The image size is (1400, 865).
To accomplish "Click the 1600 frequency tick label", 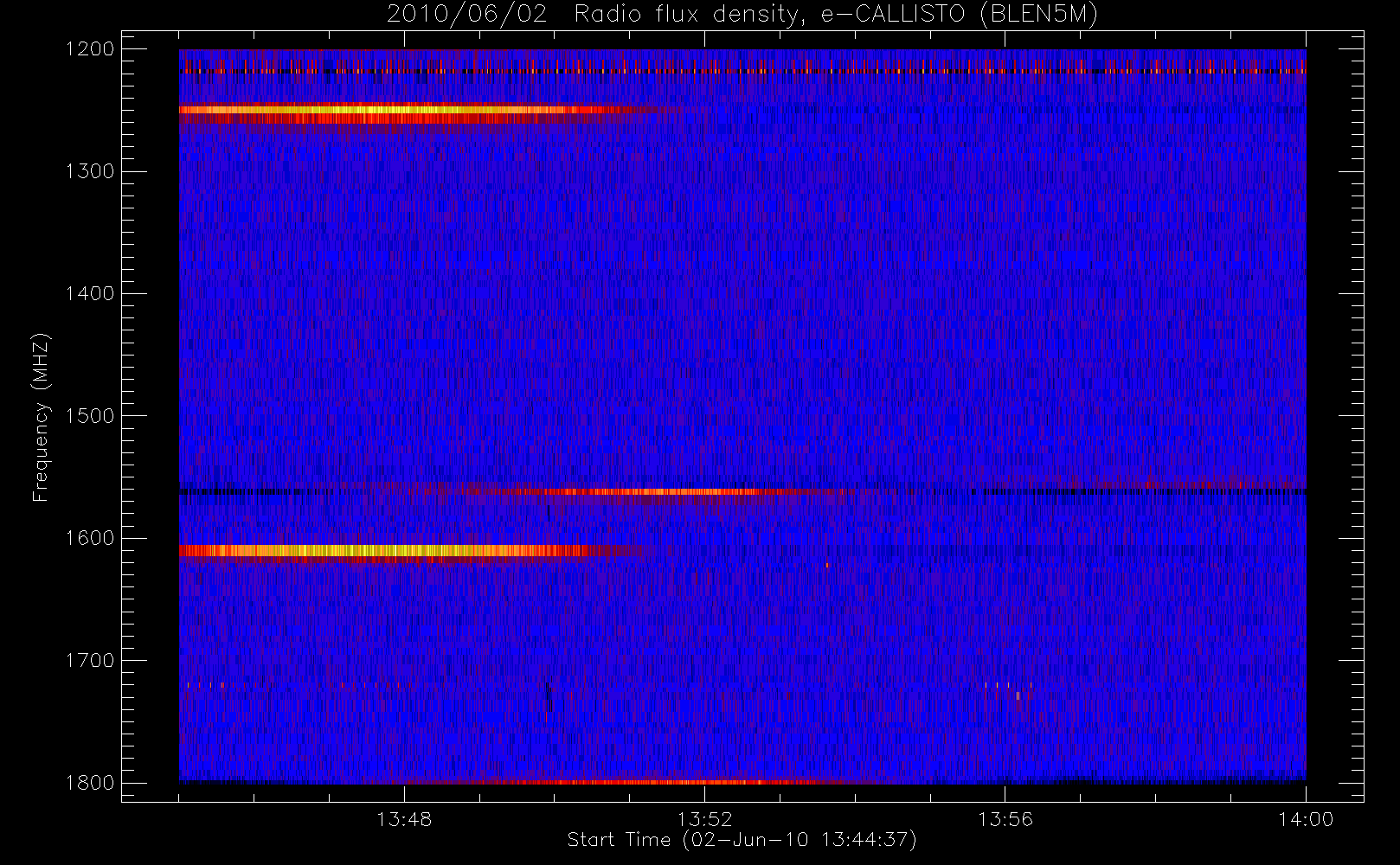I will [x=91, y=538].
